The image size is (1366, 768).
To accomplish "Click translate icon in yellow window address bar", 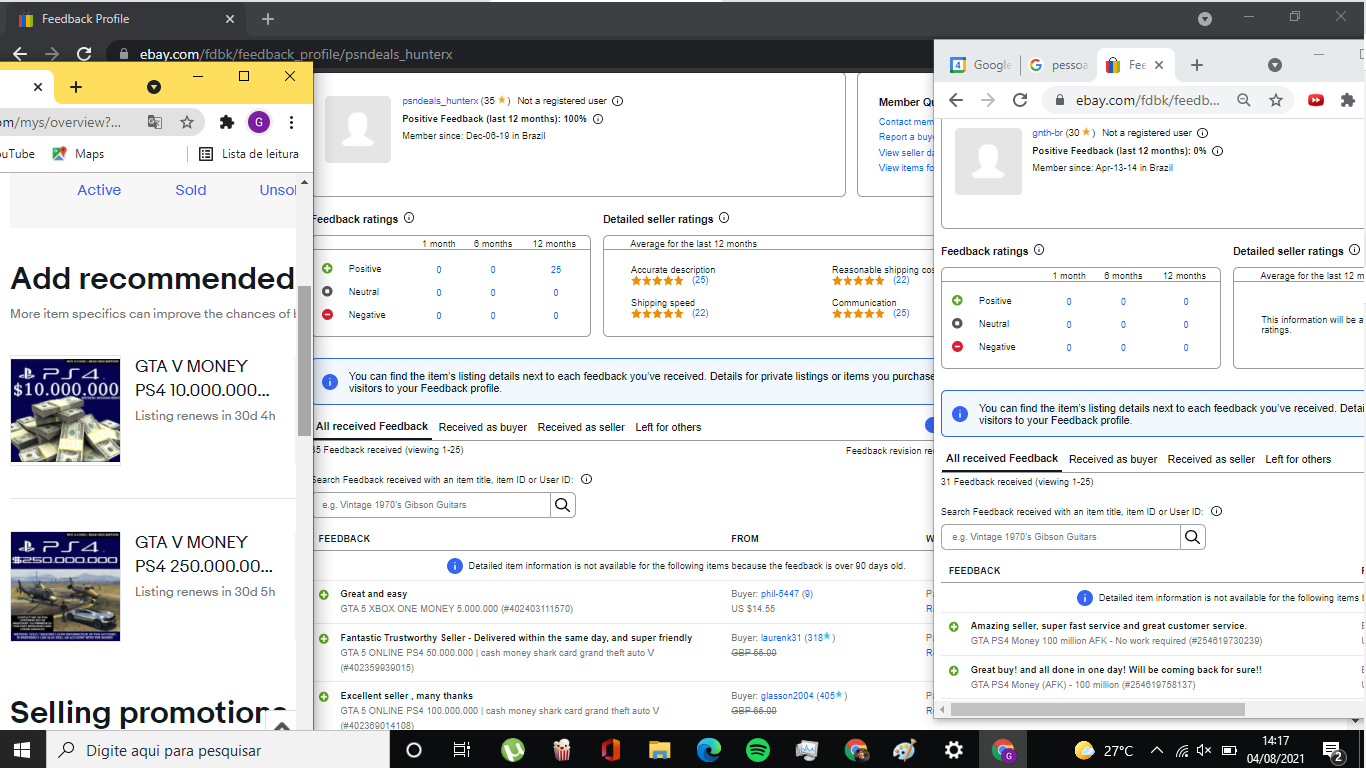I will pyautogui.click(x=155, y=122).
